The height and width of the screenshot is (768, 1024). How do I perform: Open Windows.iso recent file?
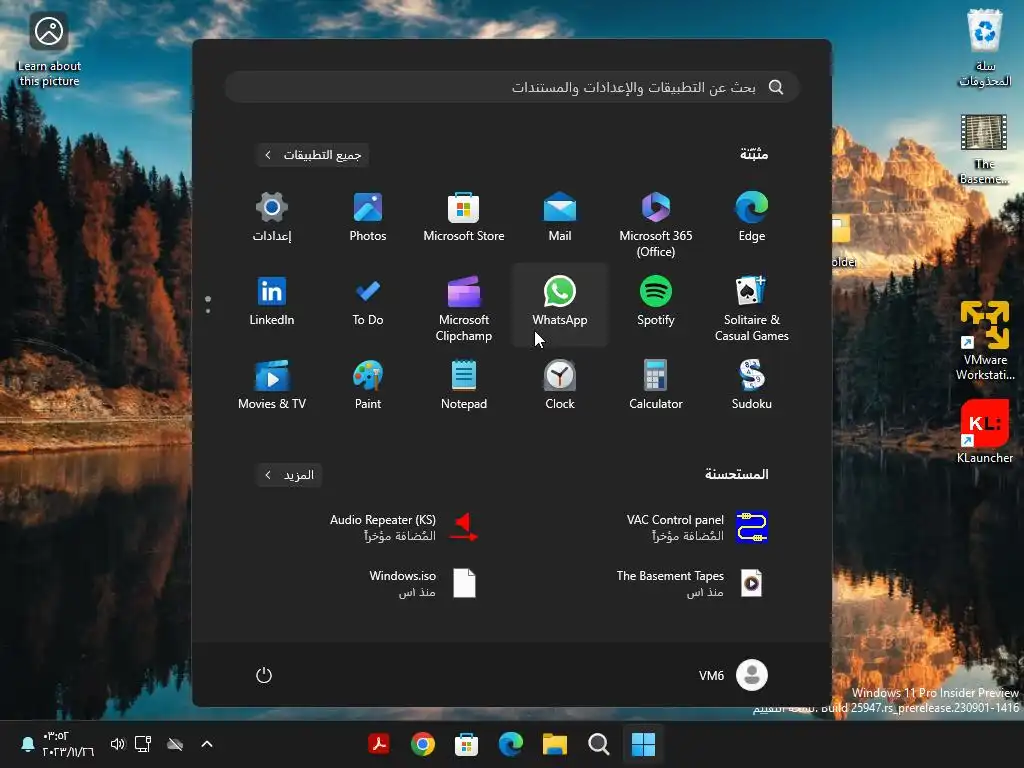(x=421, y=583)
